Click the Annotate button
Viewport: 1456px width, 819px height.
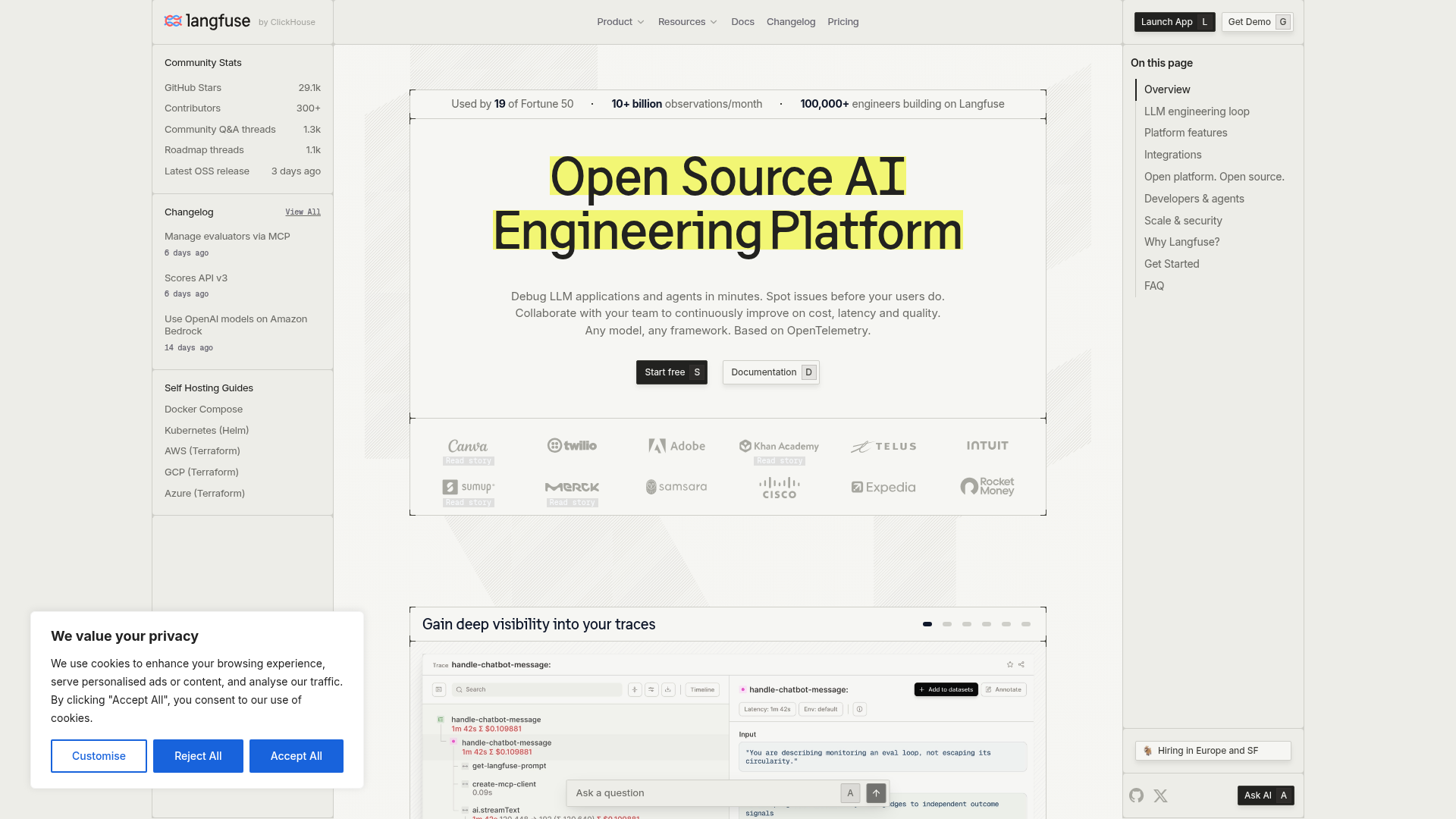1003,689
